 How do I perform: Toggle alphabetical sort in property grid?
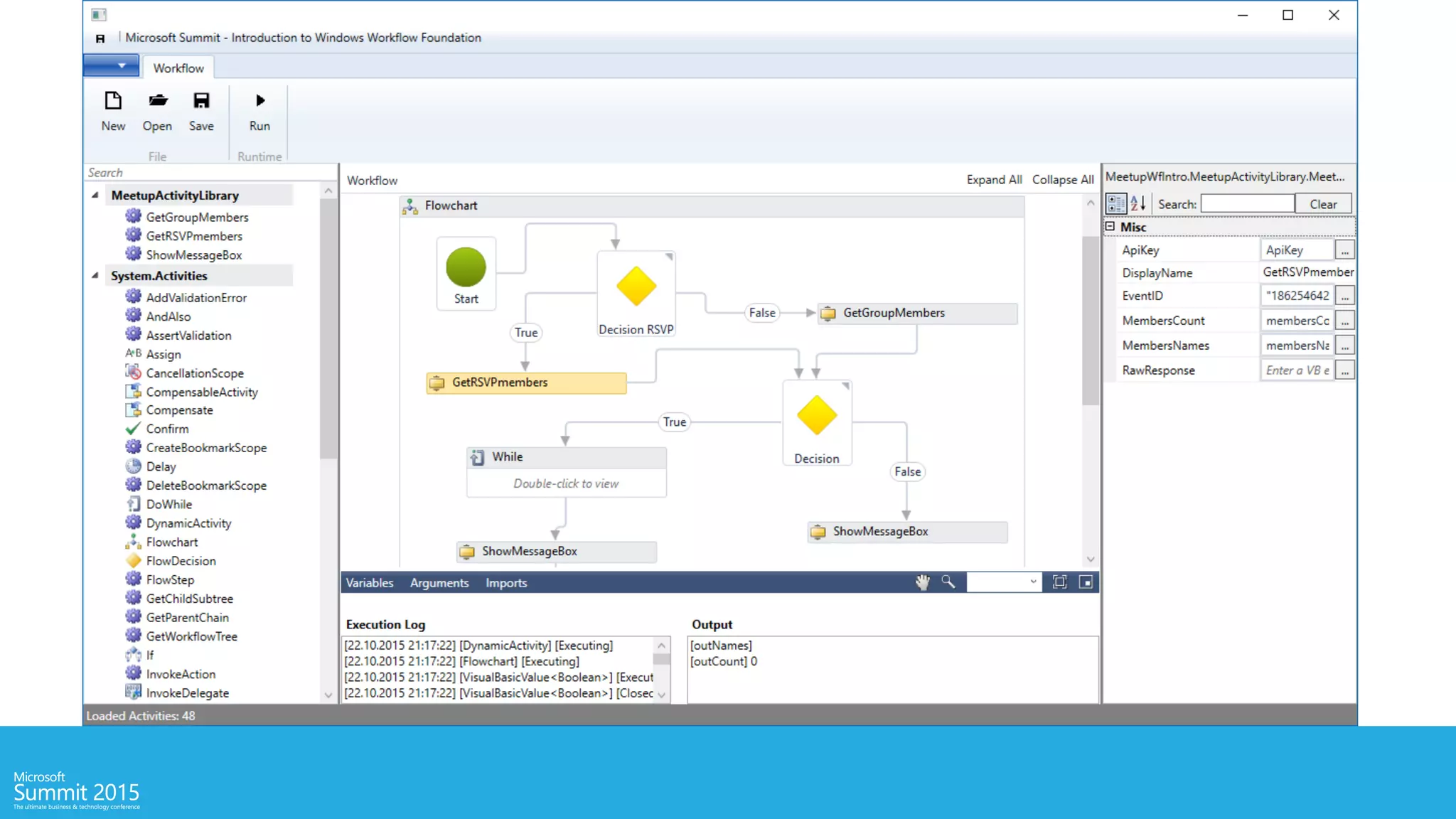coord(1137,204)
